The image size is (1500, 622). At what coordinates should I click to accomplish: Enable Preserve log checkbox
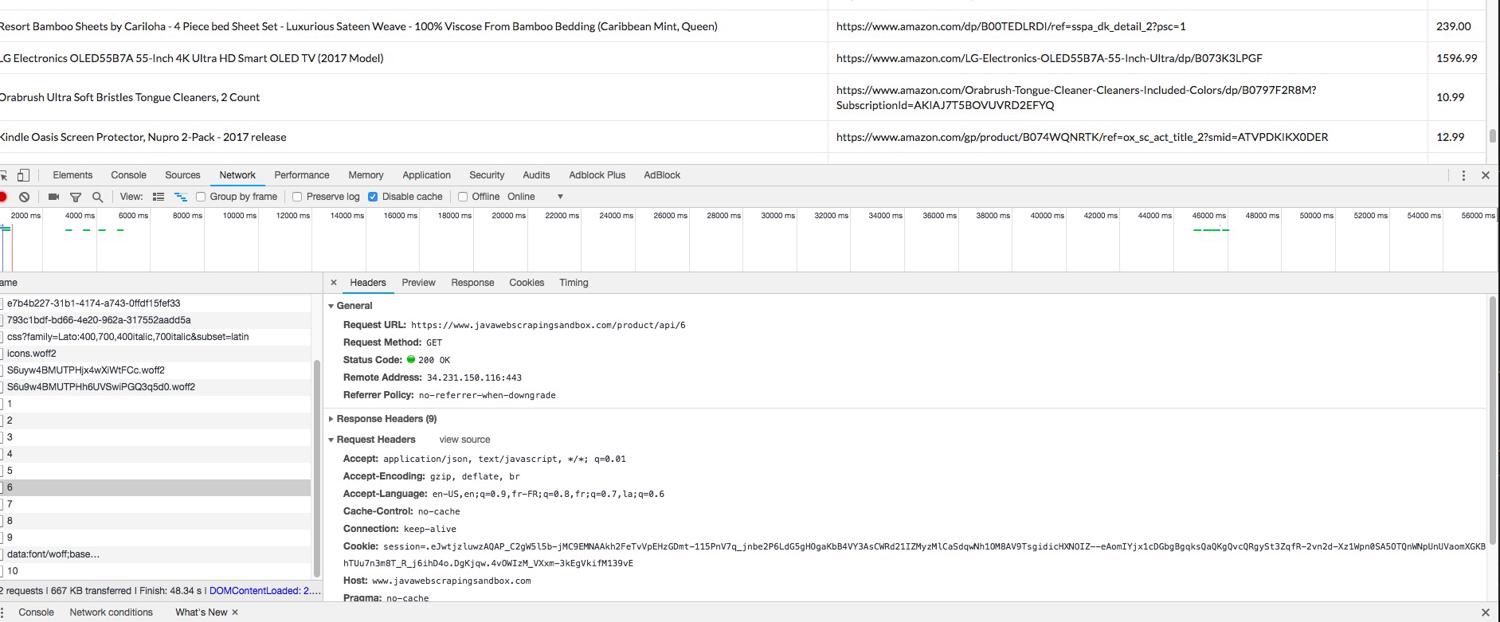click(297, 197)
